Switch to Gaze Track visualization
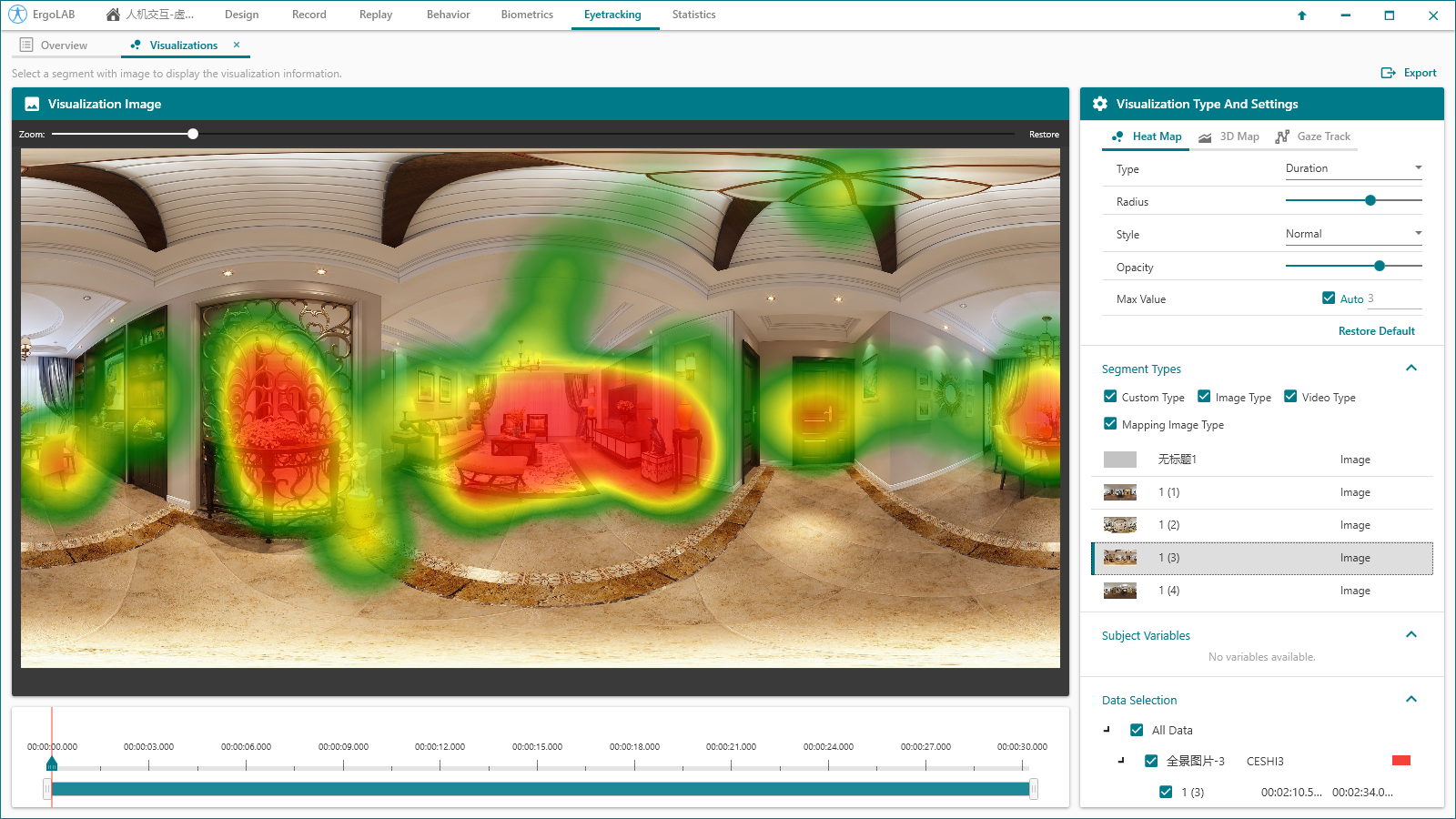The width and height of the screenshot is (1456, 819). (x=1313, y=136)
